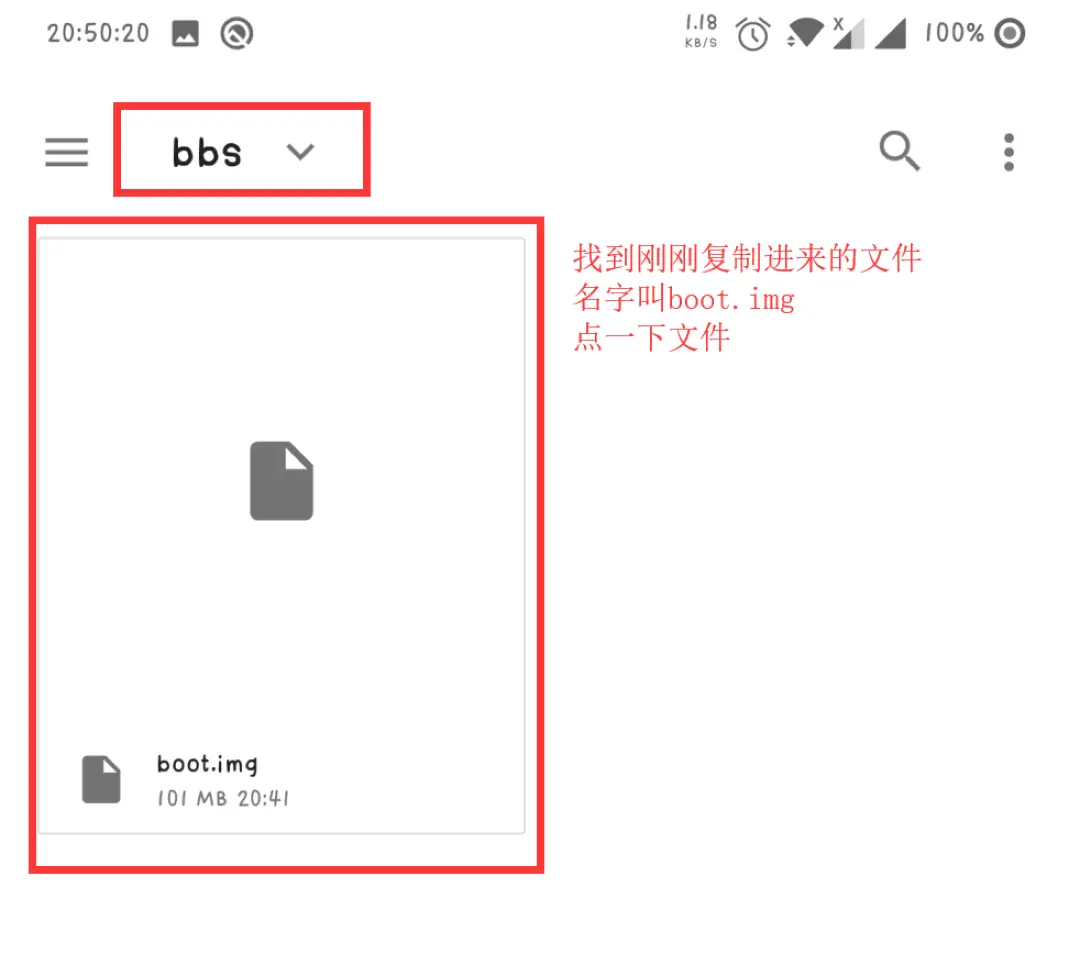Tap the full-strength cellular signal icon
This screenshot has width=1080, height=954.
click(x=890, y=34)
